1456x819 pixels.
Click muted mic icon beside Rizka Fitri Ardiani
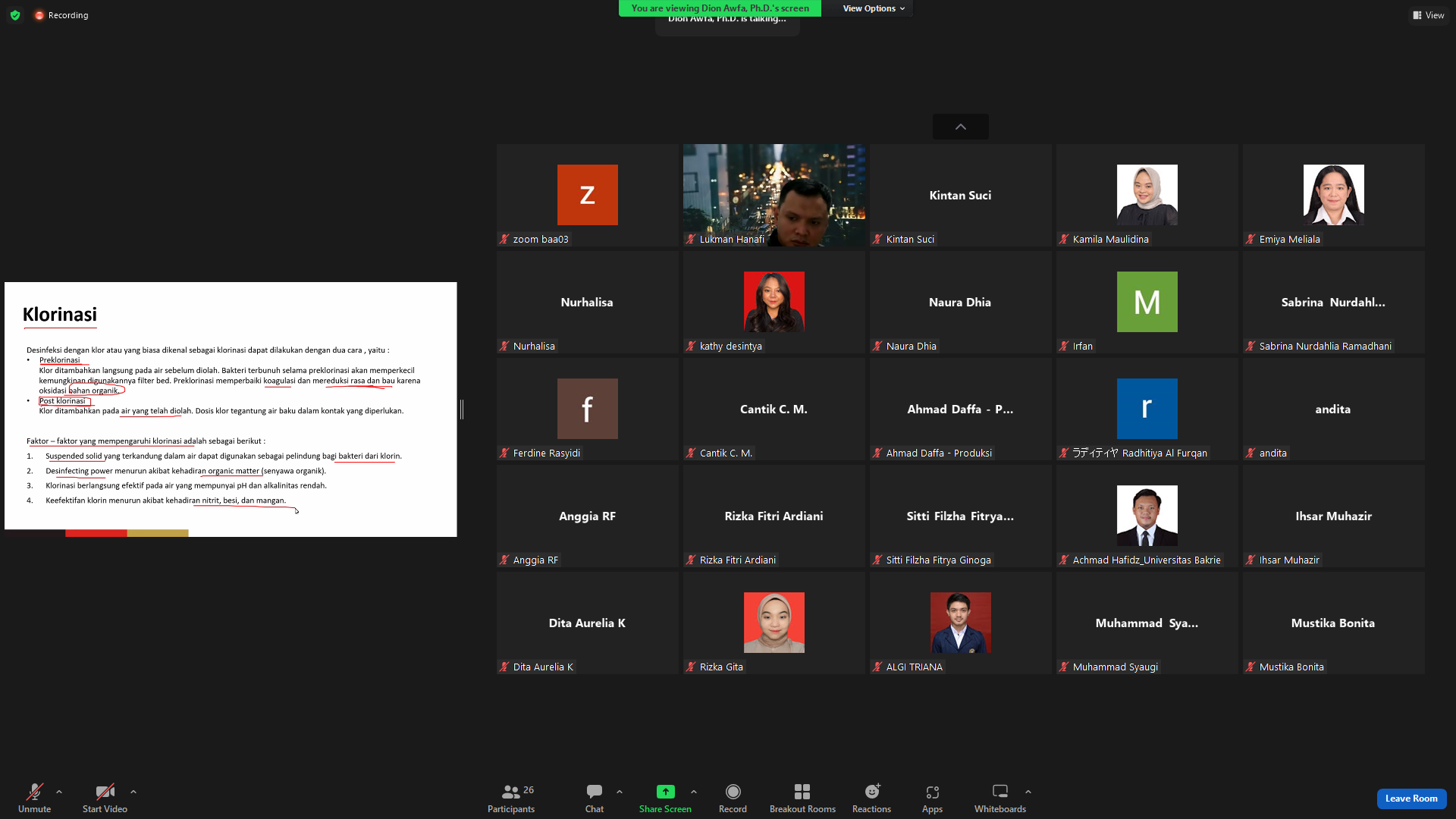[692, 560]
